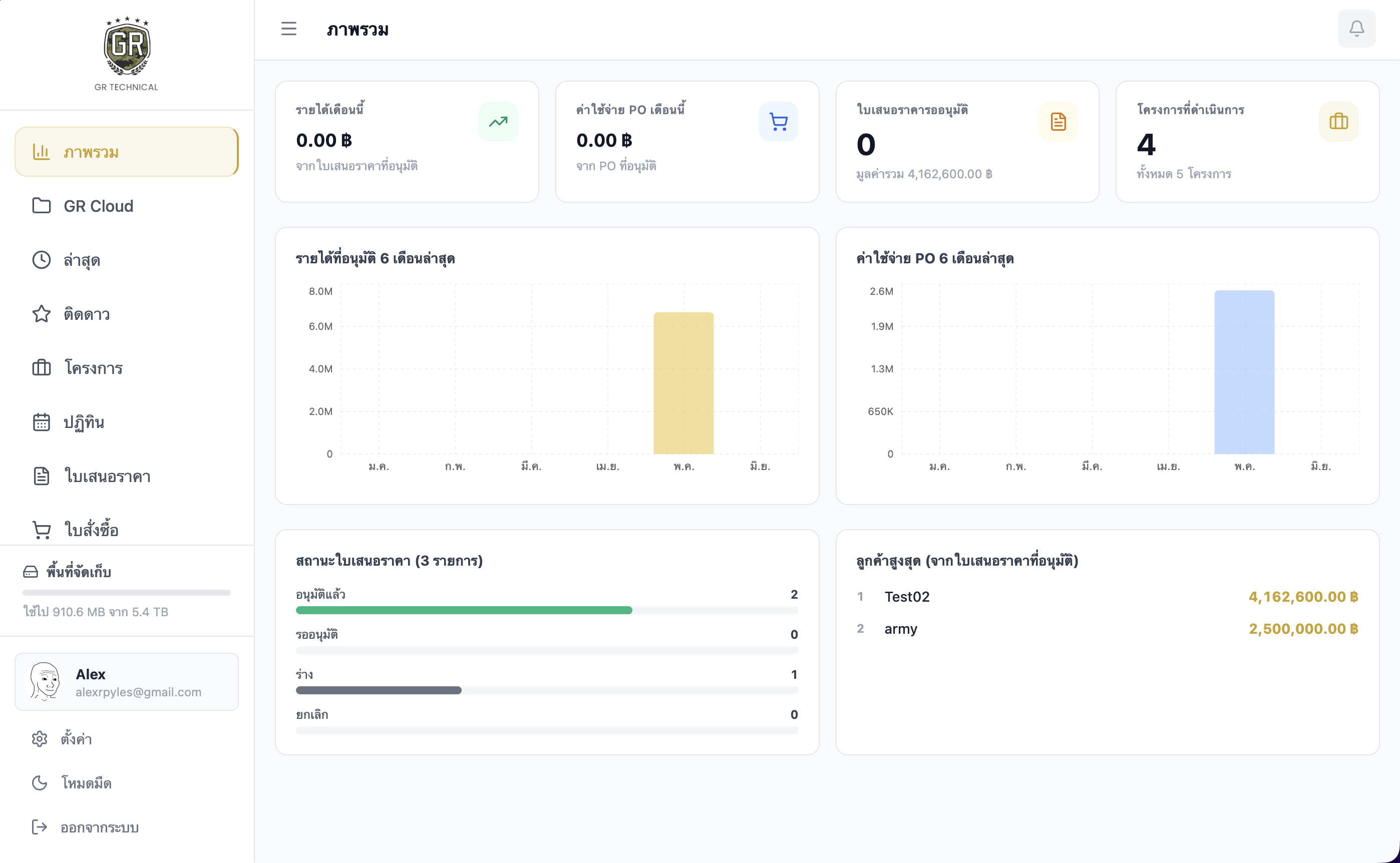
Task: Click มูลค่ารวม 4,162,600.00 ฿ subtitle
Action: coord(924,174)
